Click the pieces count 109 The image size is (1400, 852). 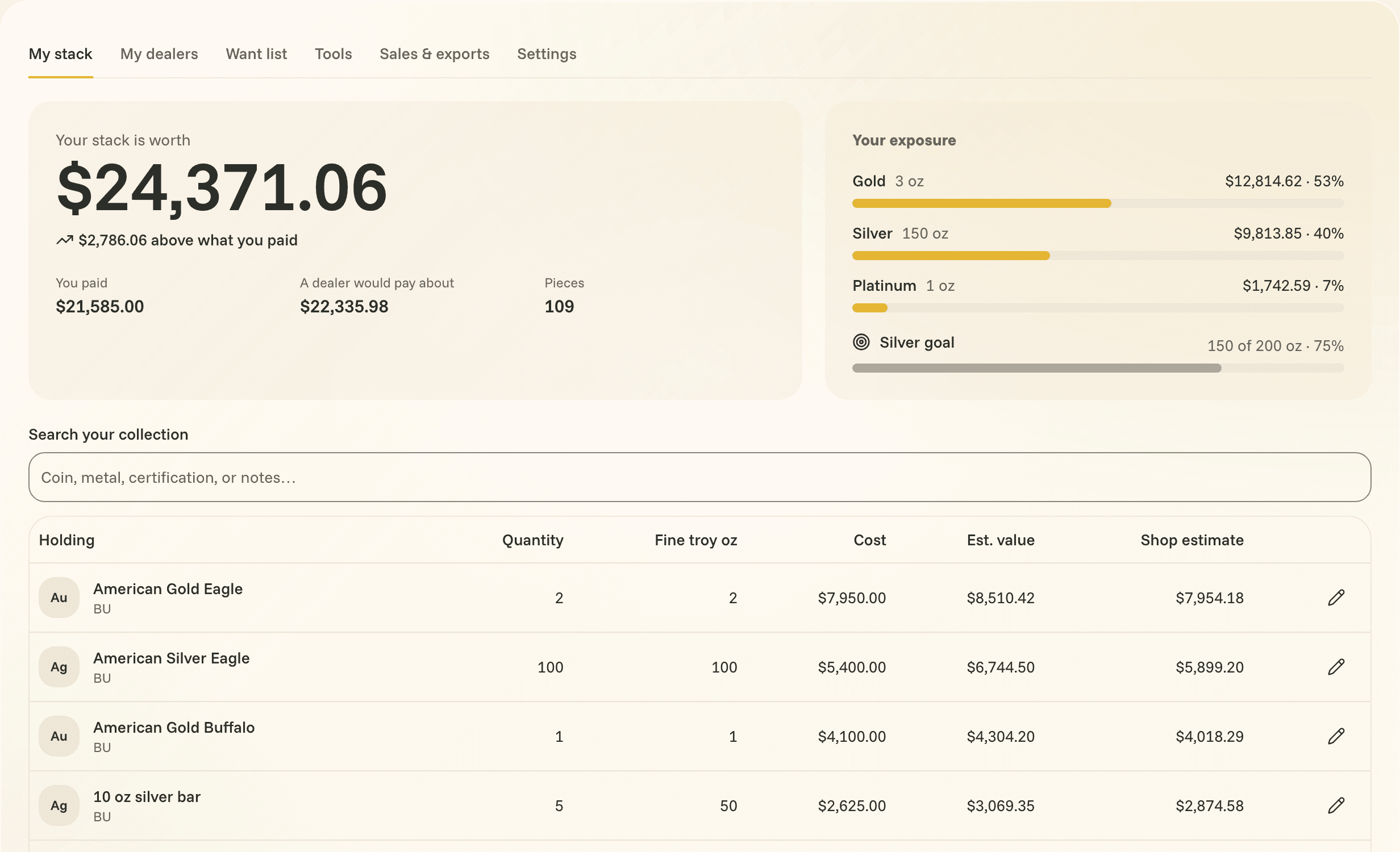point(559,307)
